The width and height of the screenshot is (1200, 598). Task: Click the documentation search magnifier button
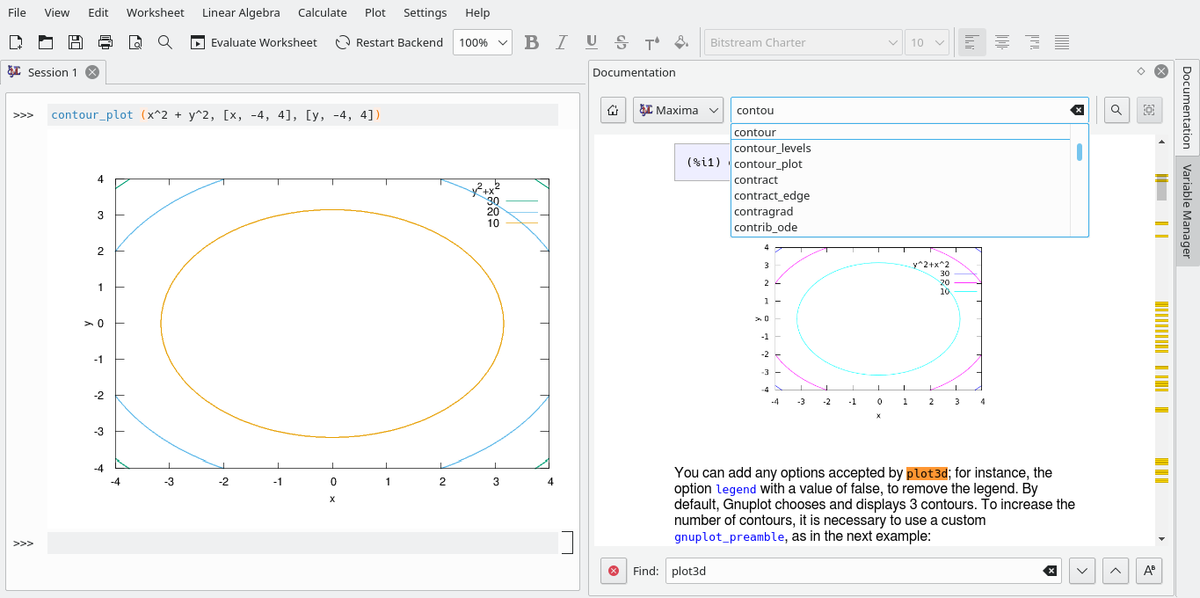pyautogui.click(x=1116, y=110)
